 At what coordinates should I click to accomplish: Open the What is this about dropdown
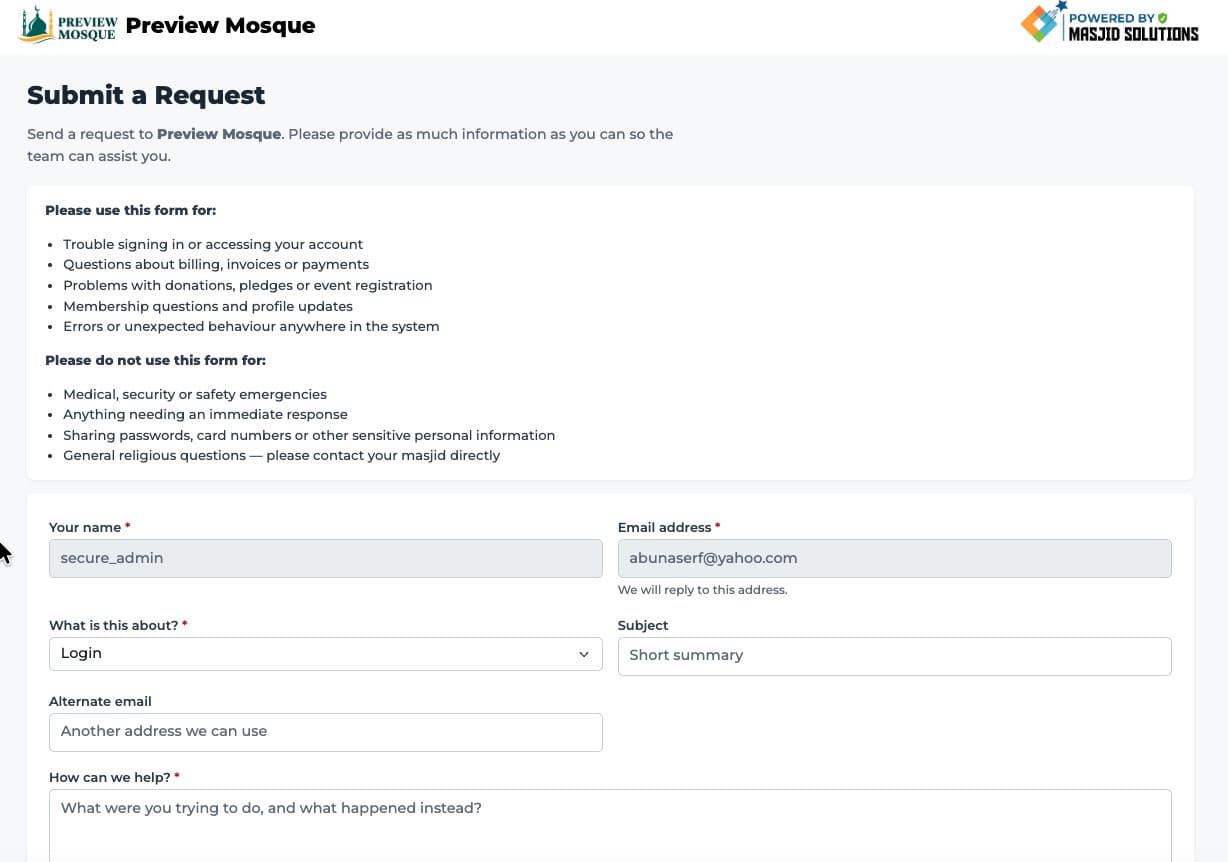pos(326,654)
